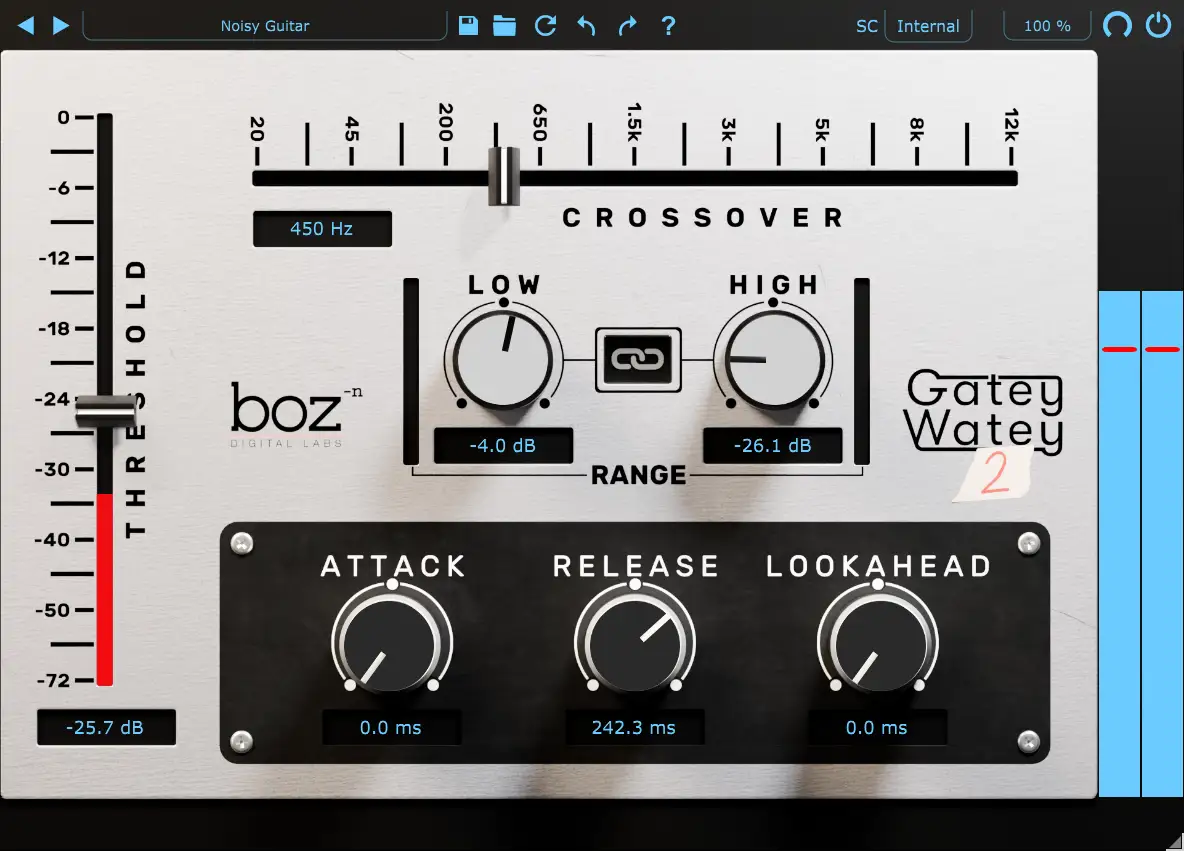The image size is (1184, 851).
Task: Click the Crossover slider handle
Action: point(504,176)
